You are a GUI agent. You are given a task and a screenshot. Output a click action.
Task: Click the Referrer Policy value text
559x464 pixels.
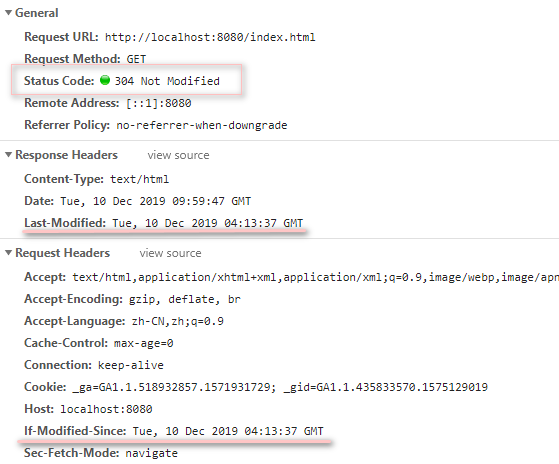pyautogui.click(x=202, y=125)
